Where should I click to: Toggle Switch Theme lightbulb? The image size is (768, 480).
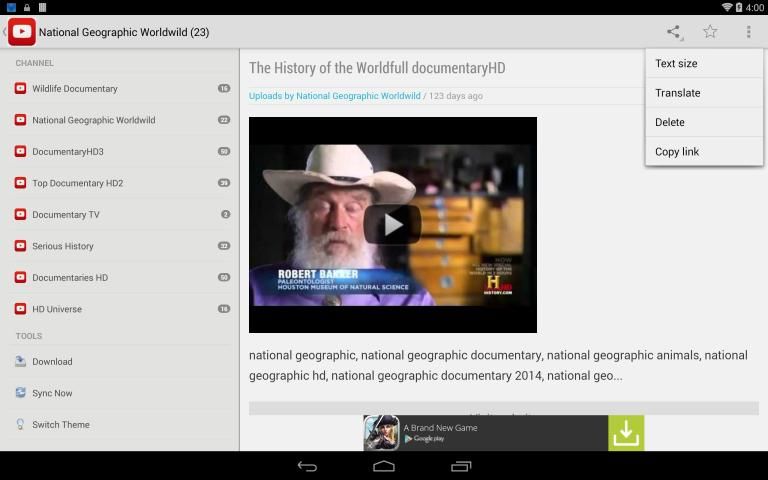point(20,425)
